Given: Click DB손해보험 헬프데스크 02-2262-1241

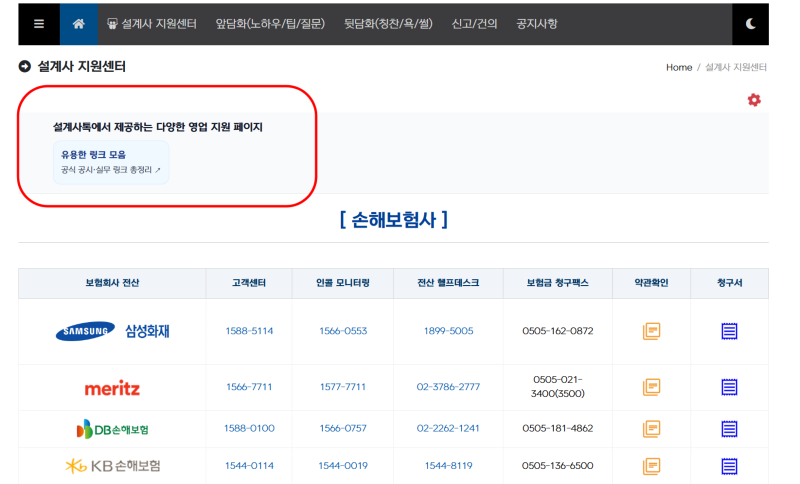Looking at the screenshot, I should point(448,428).
